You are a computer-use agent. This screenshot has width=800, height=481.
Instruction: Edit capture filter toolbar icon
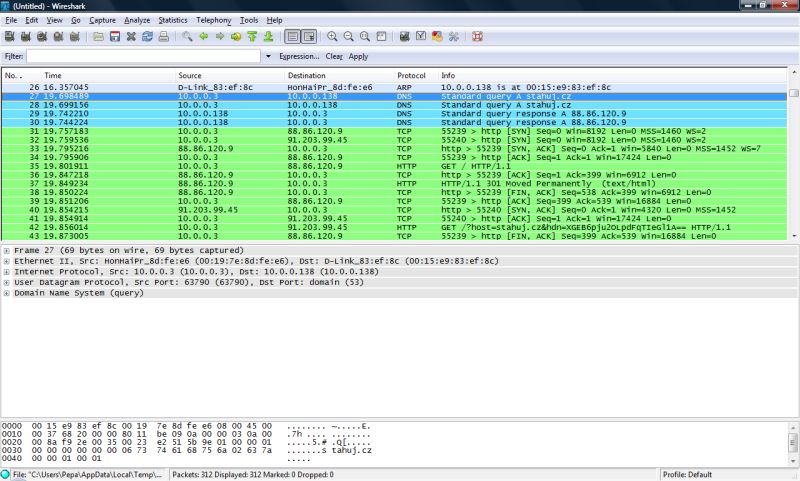click(x=405, y=36)
